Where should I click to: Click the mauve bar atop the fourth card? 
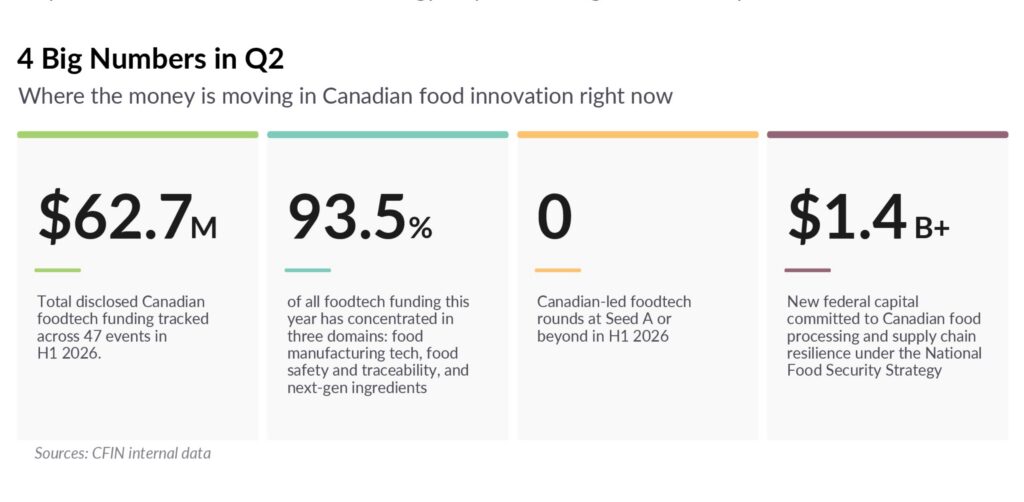point(888,134)
